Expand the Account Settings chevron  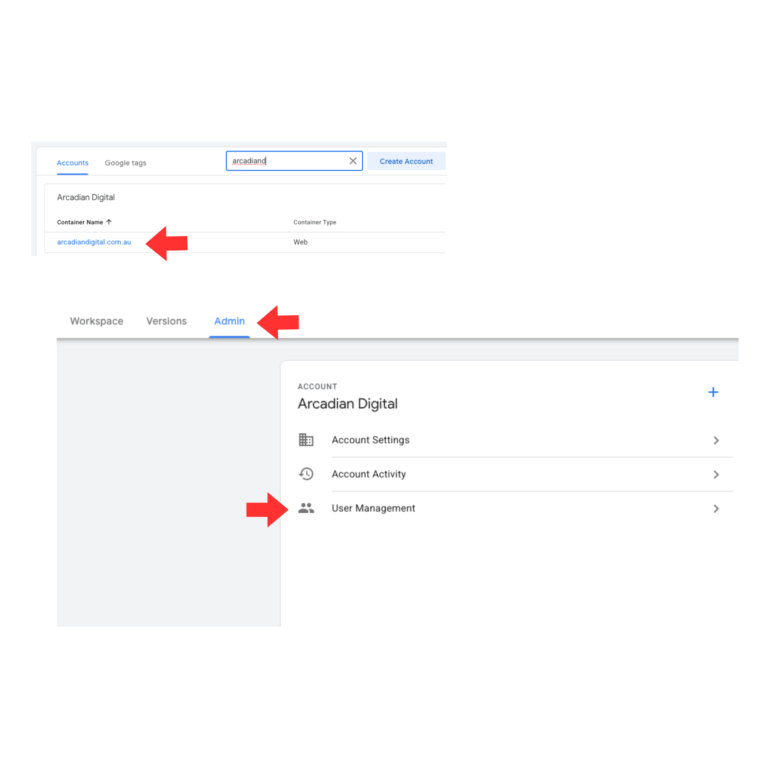coord(716,440)
